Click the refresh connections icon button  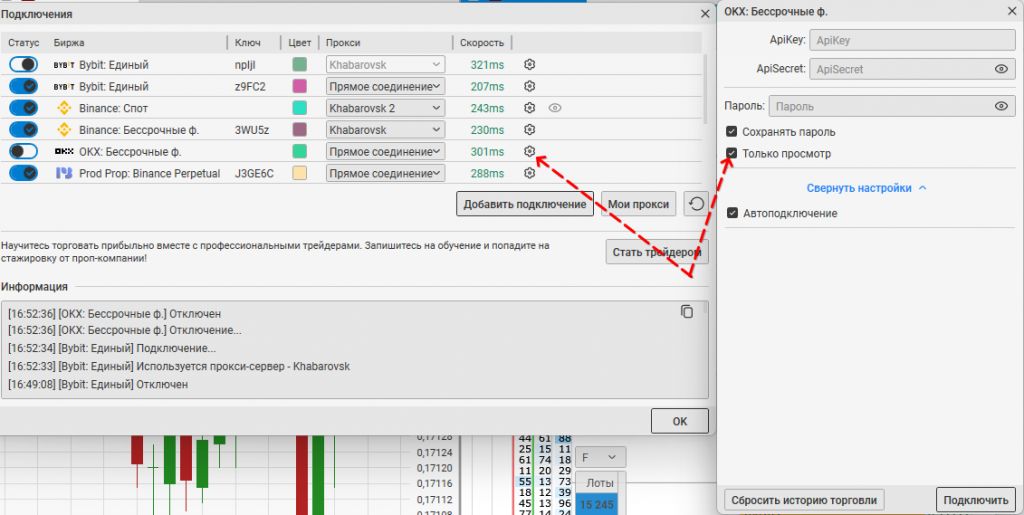point(696,204)
